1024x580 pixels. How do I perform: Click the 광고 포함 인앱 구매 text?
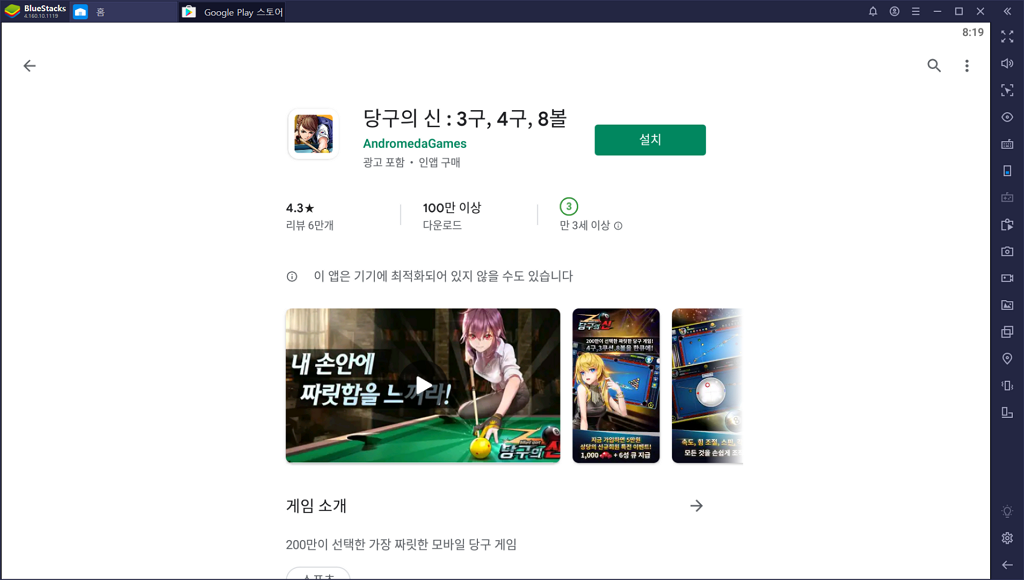[411, 162]
